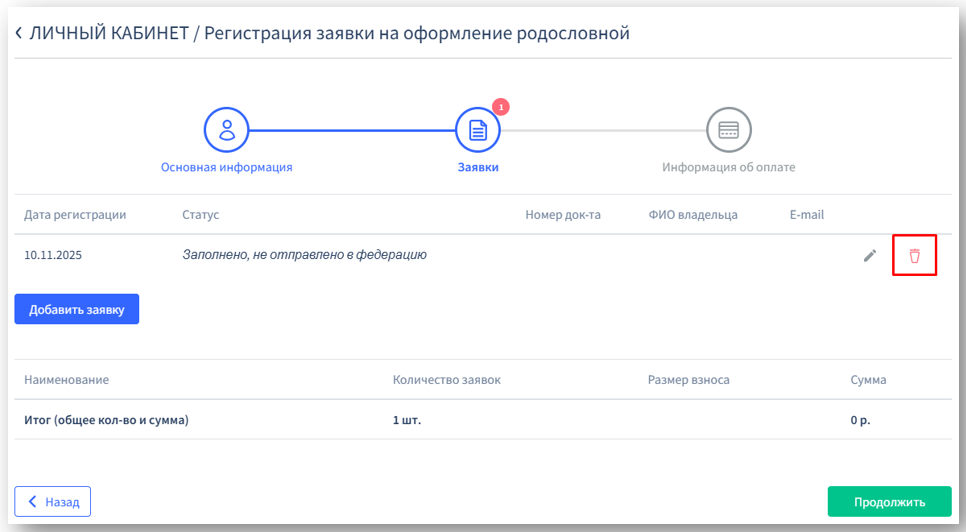Click the document icon for the Заявки step
The height and width of the screenshot is (532, 966).
pos(477,129)
